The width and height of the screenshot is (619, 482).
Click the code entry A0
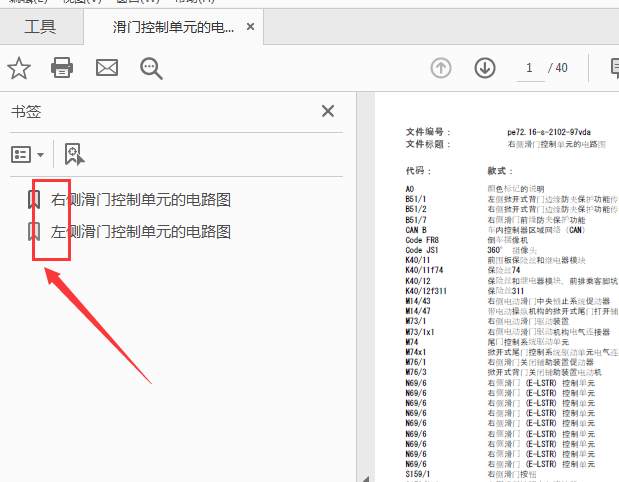[x=410, y=189]
